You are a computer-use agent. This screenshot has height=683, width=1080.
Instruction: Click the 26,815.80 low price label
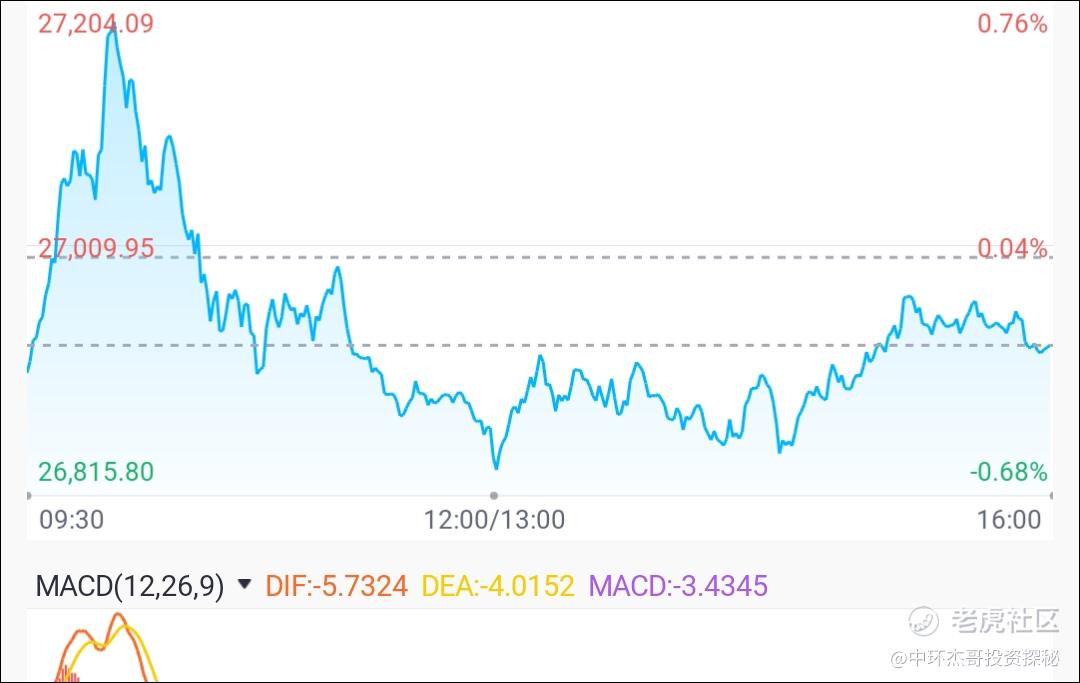[x=96, y=472]
